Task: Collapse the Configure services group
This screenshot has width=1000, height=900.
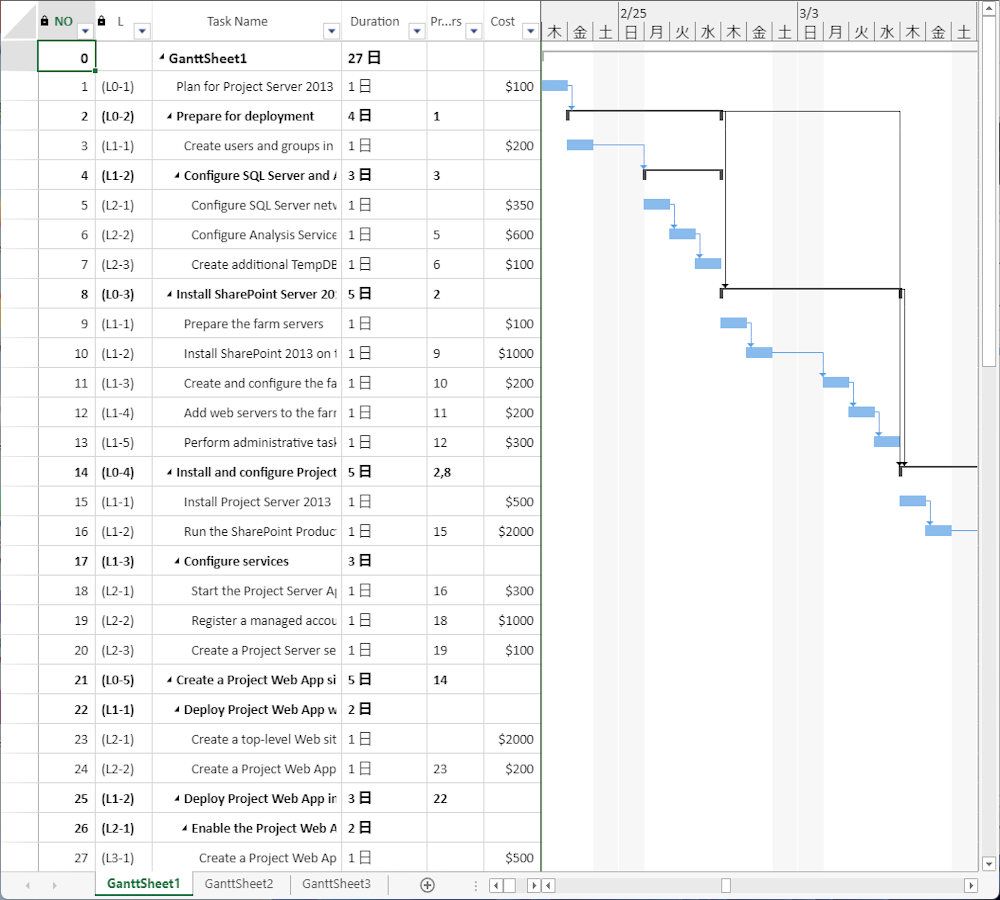Action: pyautogui.click(x=177, y=561)
